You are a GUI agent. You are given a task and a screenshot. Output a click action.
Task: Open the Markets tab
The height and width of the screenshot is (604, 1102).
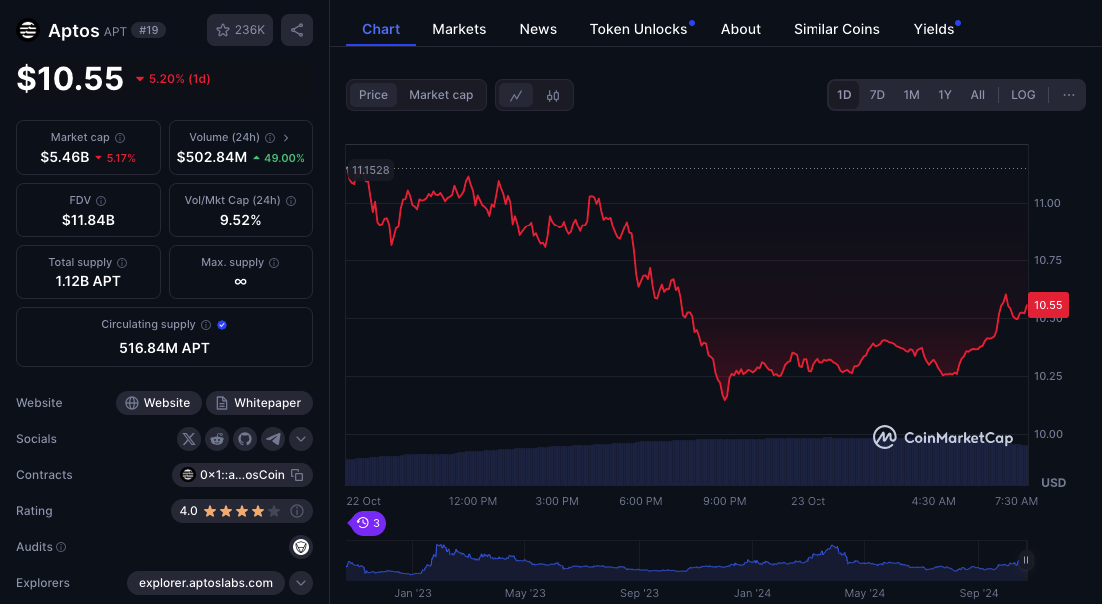pyautogui.click(x=459, y=30)
